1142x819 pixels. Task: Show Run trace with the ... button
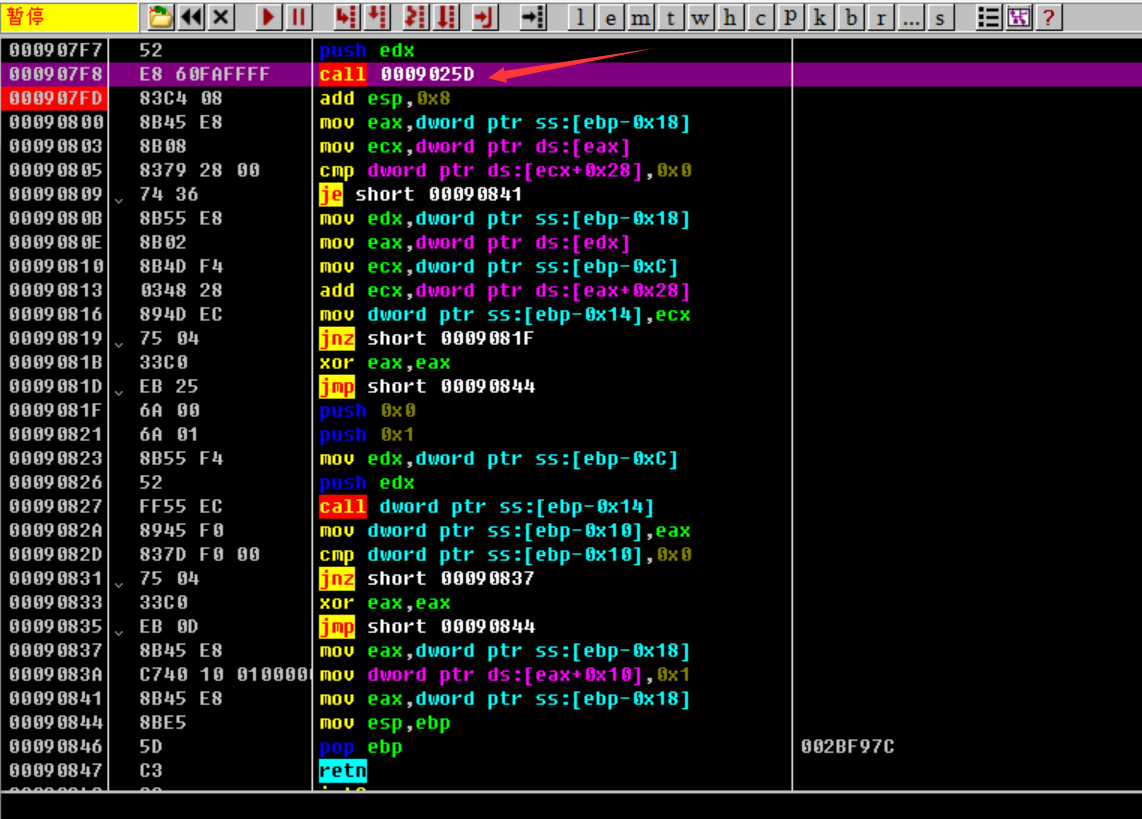tap(910, 17)
